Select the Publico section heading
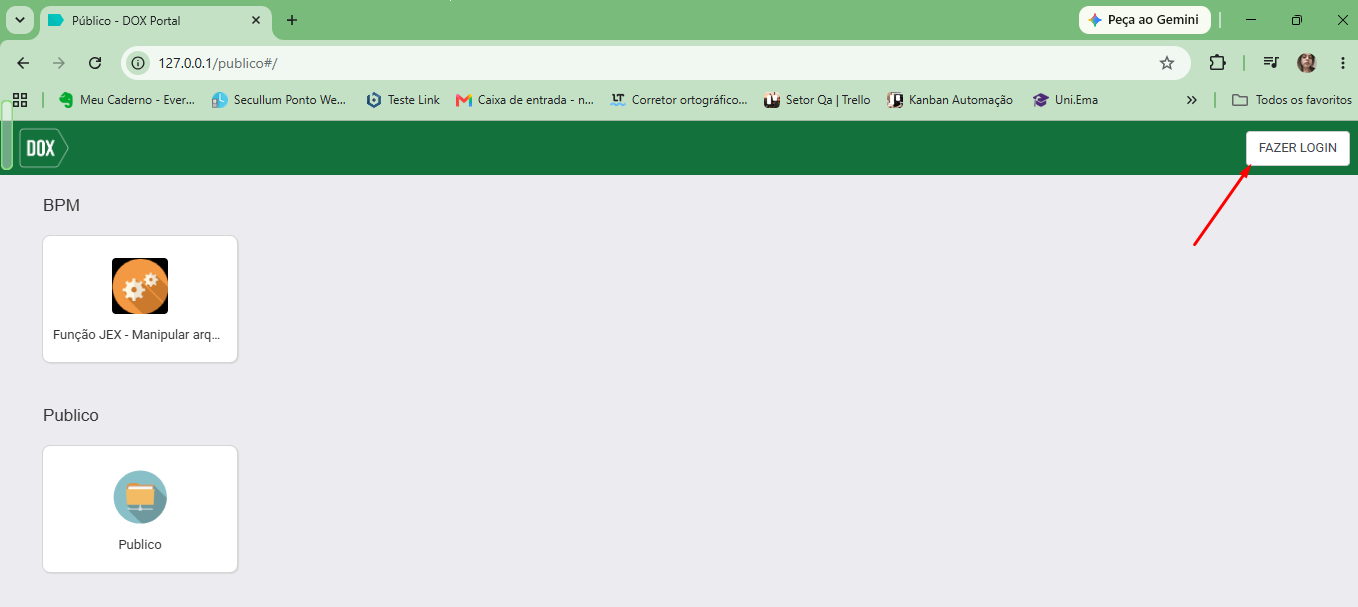The width and height of the screenshot is (1358, 607). pyautogui.click(x=71, y=415)
